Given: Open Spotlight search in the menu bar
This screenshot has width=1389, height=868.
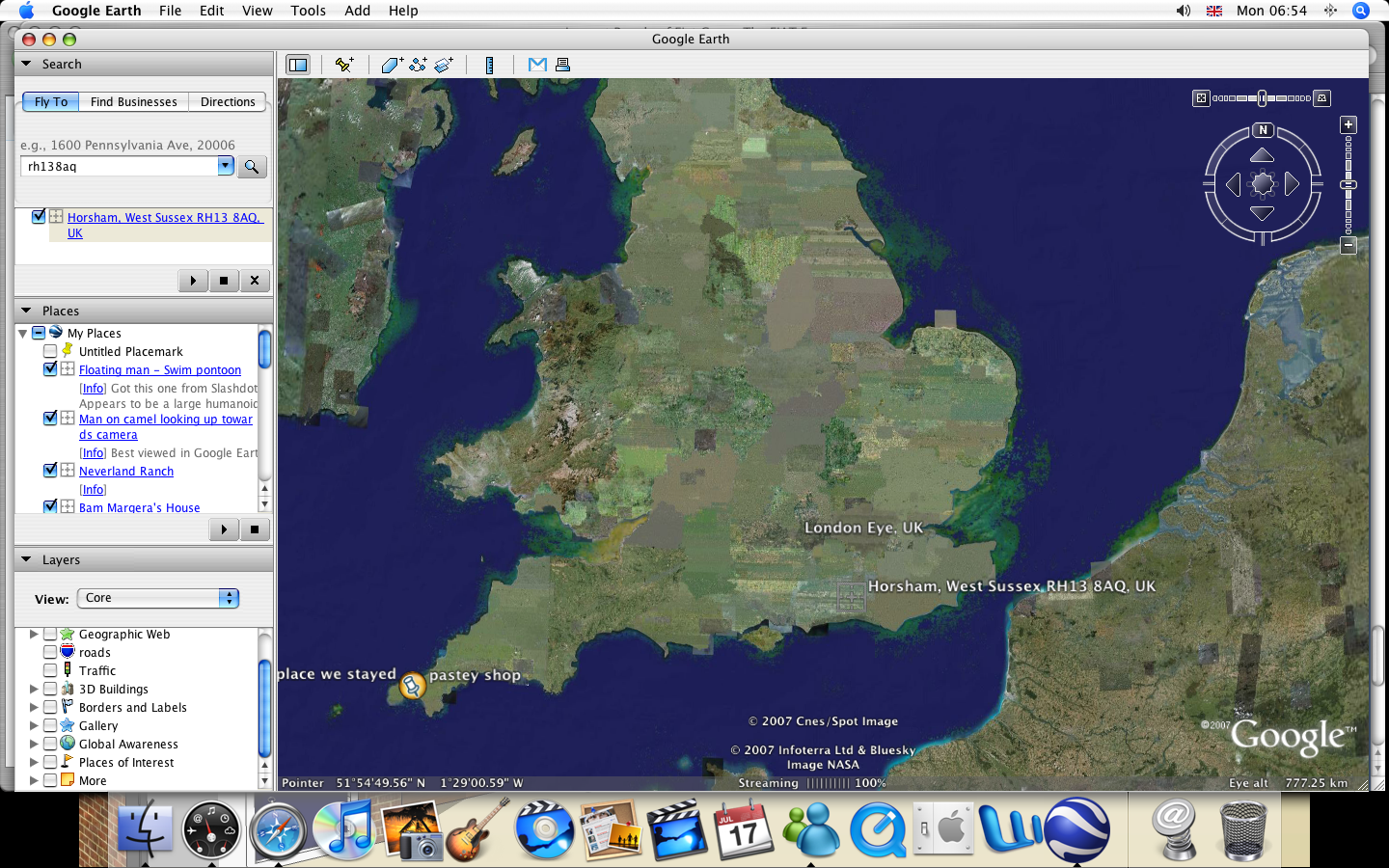Looking at the screenshot, I should pos(1361,11).
